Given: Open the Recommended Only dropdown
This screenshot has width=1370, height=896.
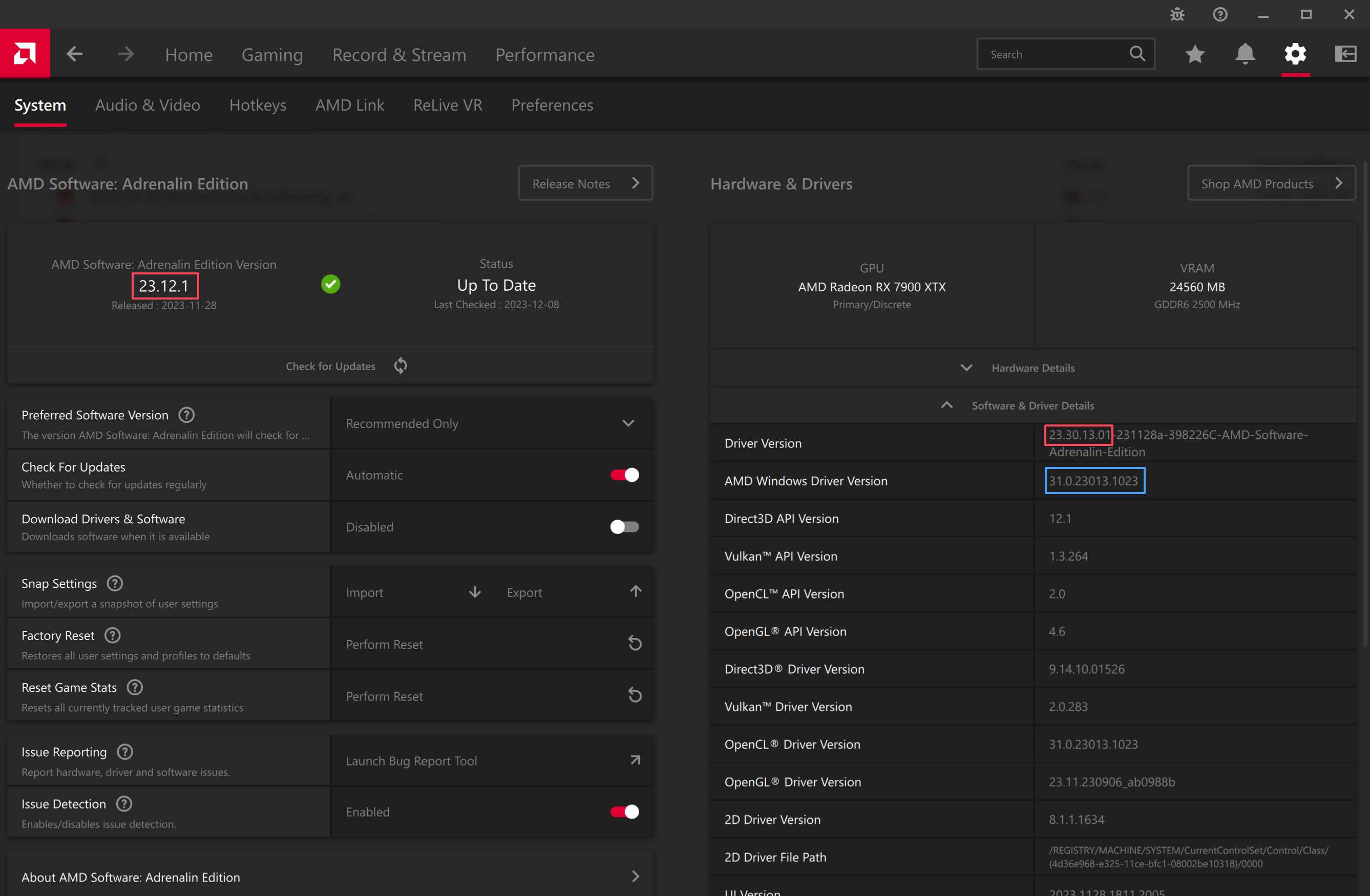Looking at the screenshot, I should pyautogui.click(x=492, y=423).
